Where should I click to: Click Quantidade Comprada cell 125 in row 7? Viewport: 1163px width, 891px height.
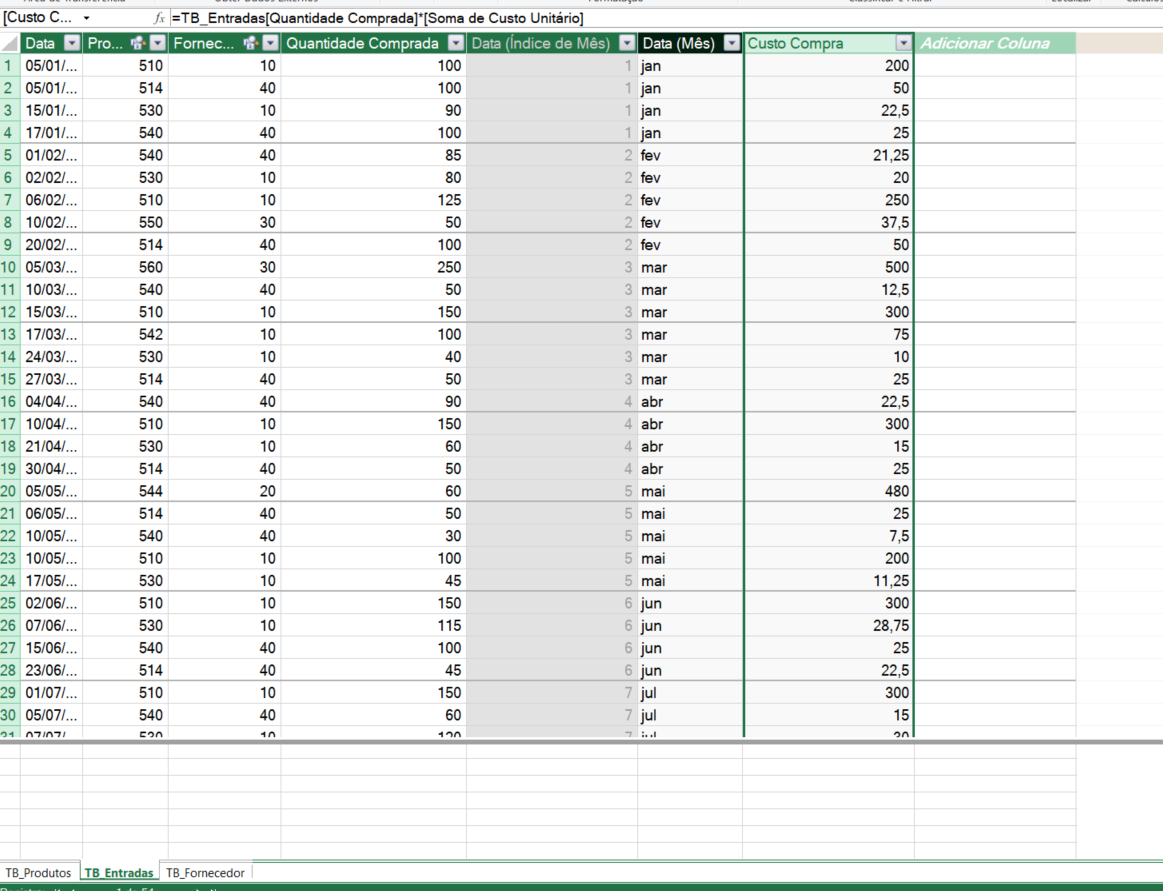point(374,200)
